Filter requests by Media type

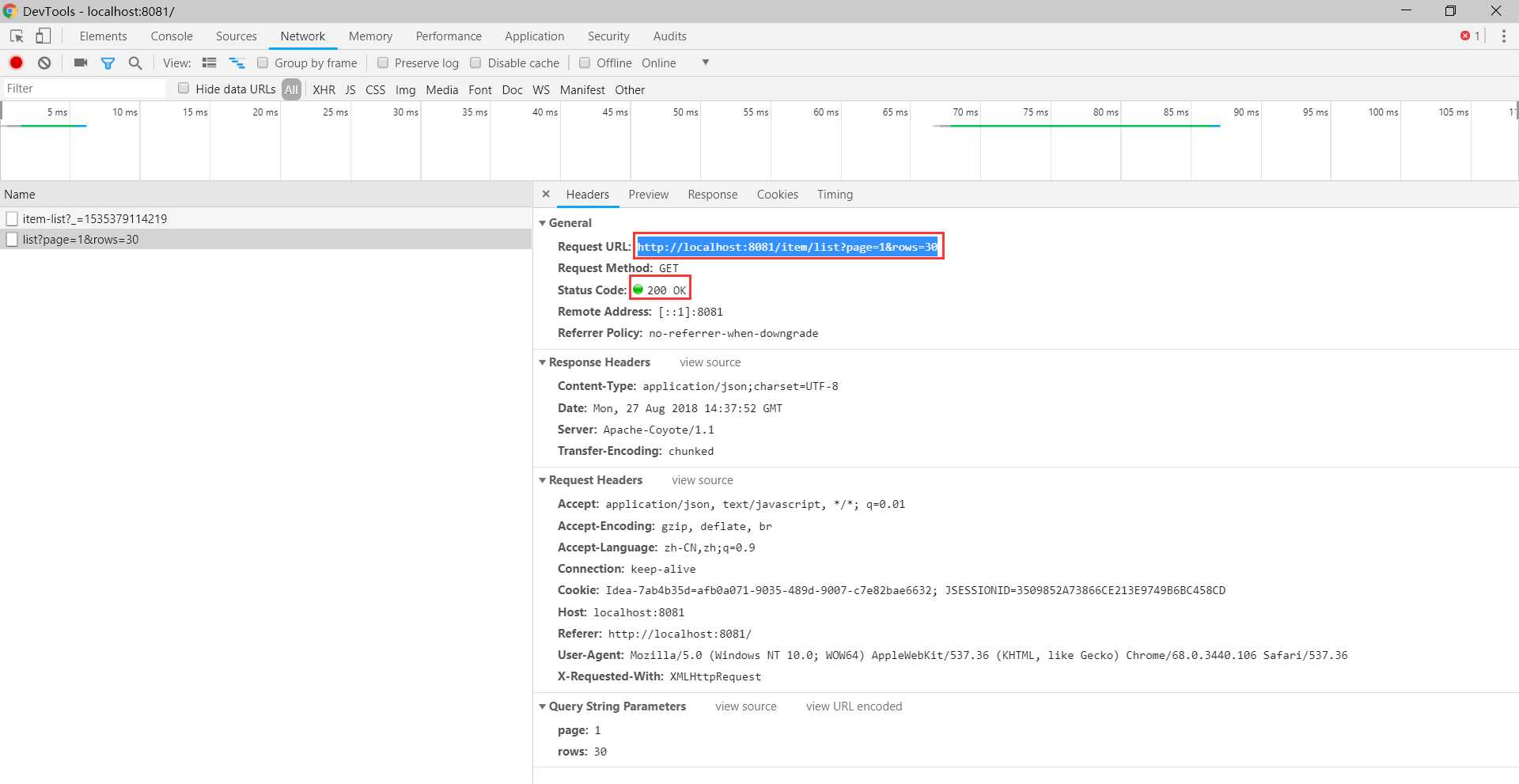point(442,89)
